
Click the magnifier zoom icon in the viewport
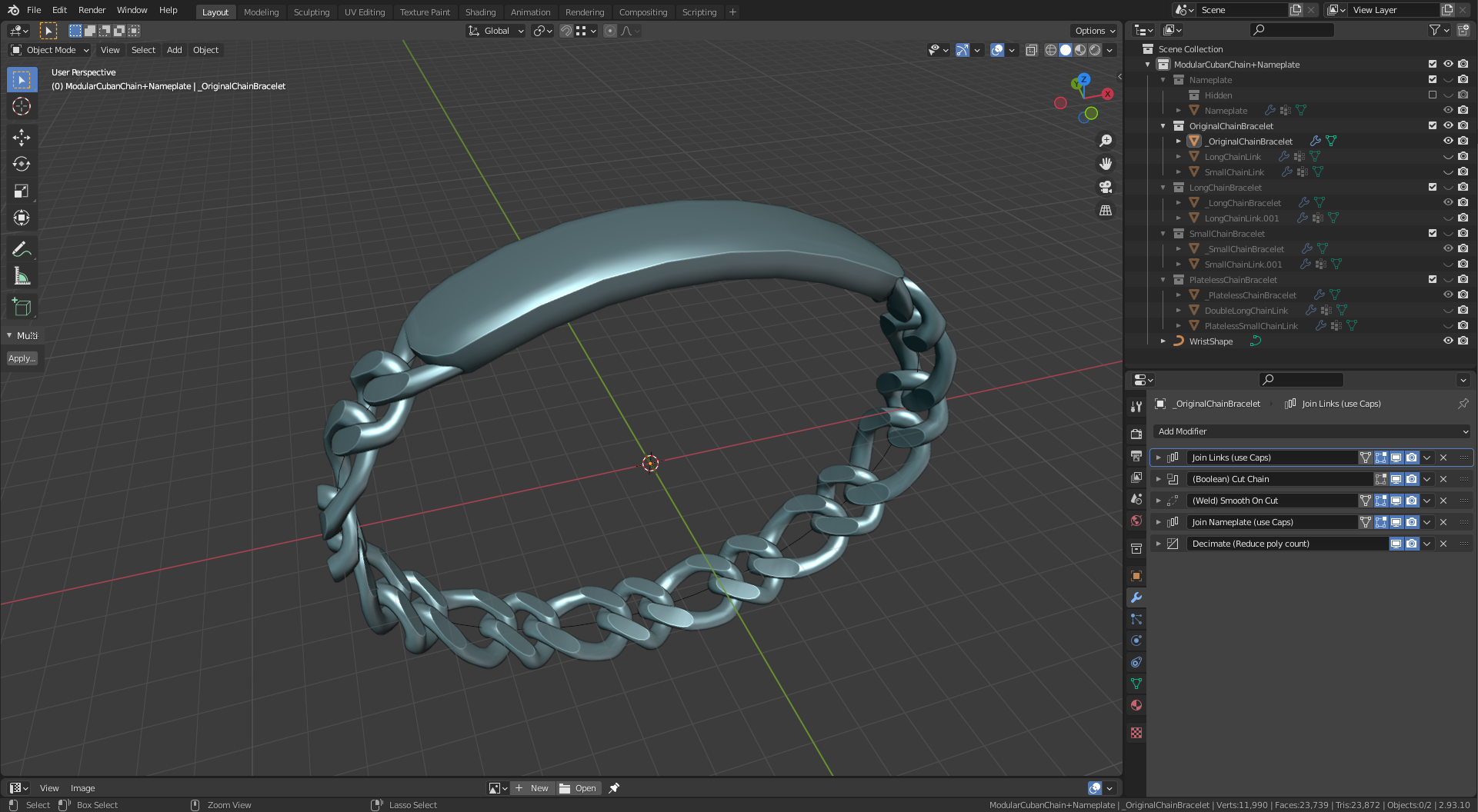click(x=1106, y=140)
